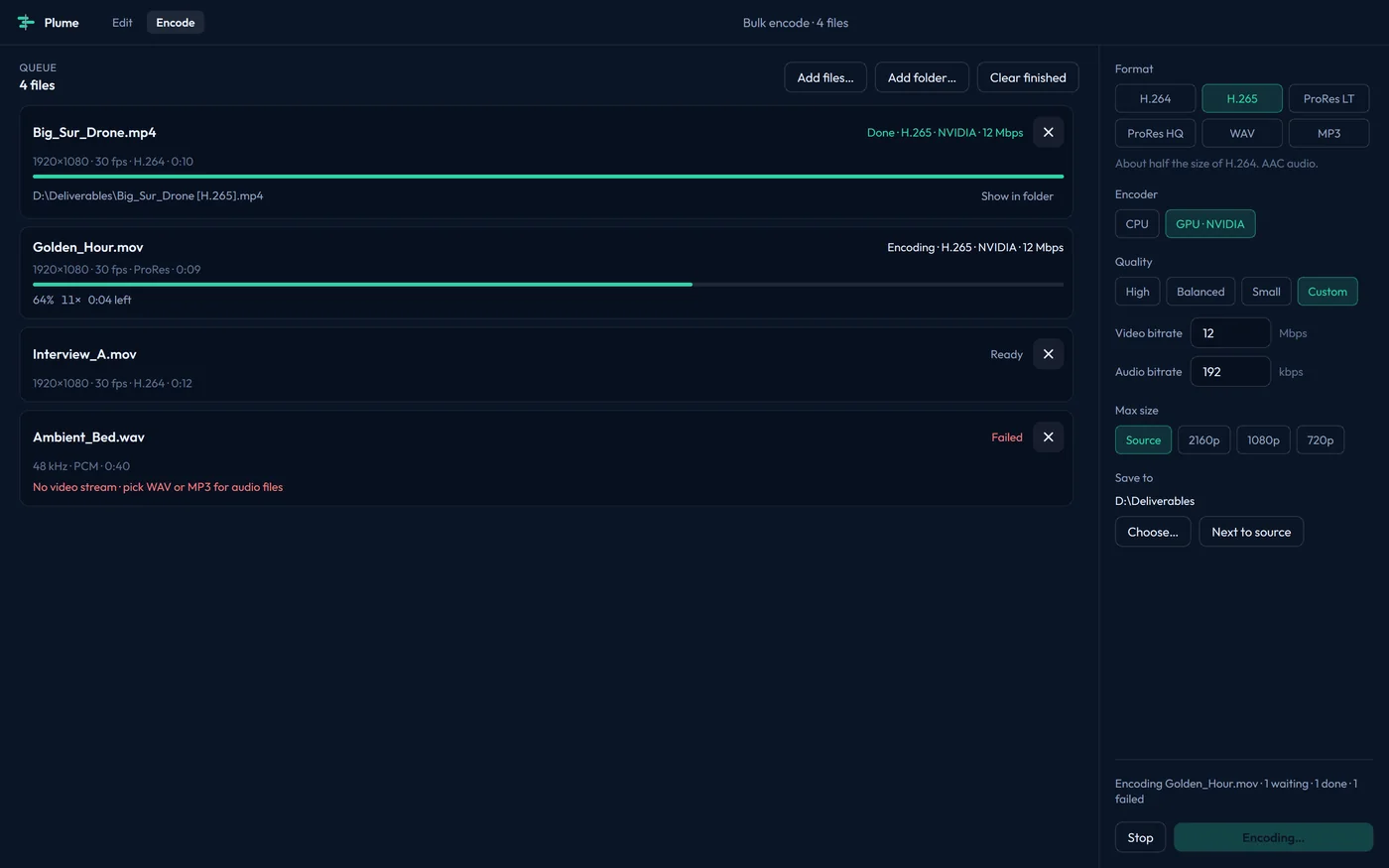Limit max size to 1080p
Viewport: 1389px width, 868px height.
[1263, 440]
